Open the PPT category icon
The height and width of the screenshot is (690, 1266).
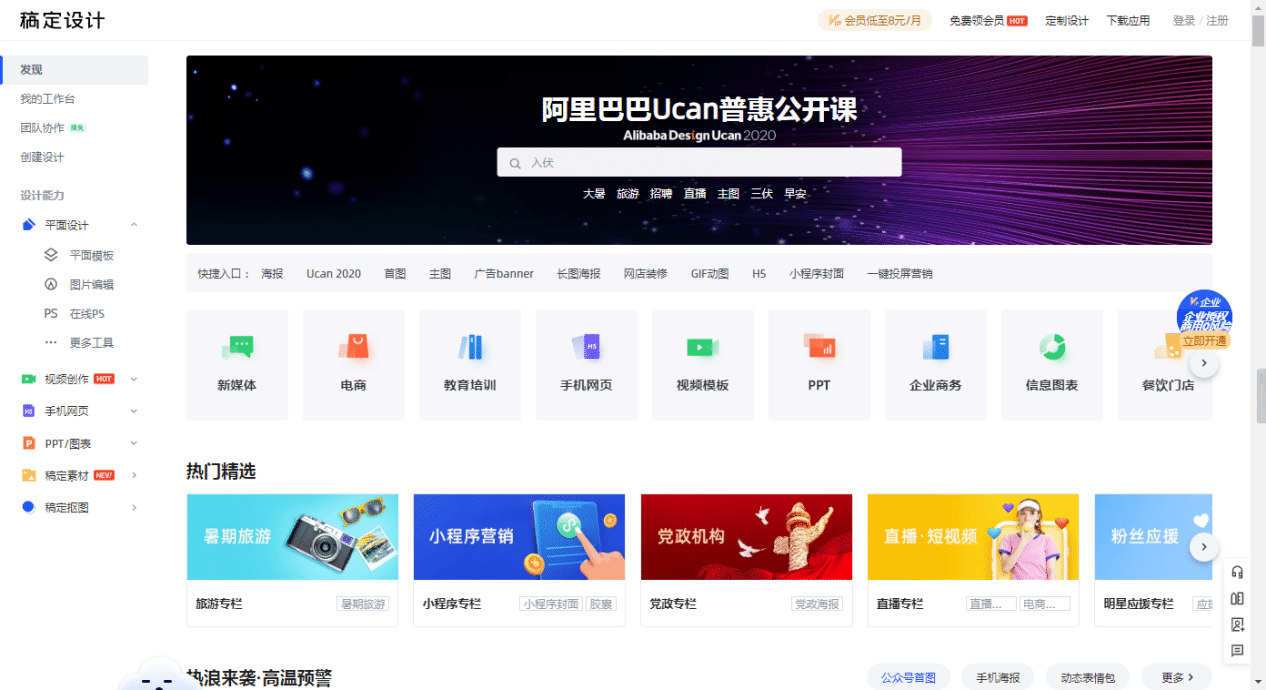[x=819, y=347]
